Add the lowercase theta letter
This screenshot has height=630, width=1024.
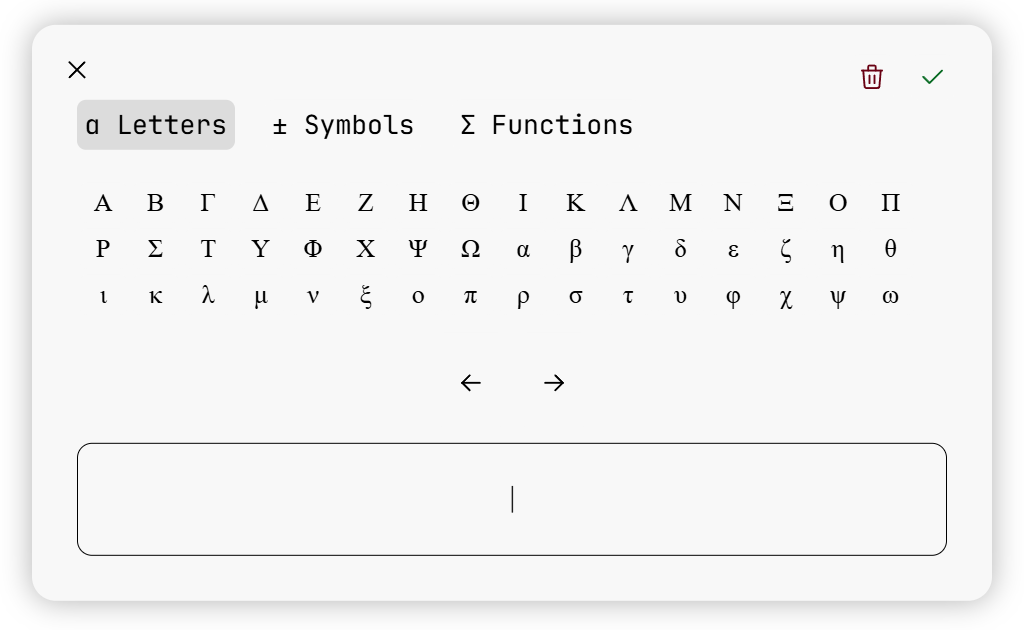[x=890, y=250]
